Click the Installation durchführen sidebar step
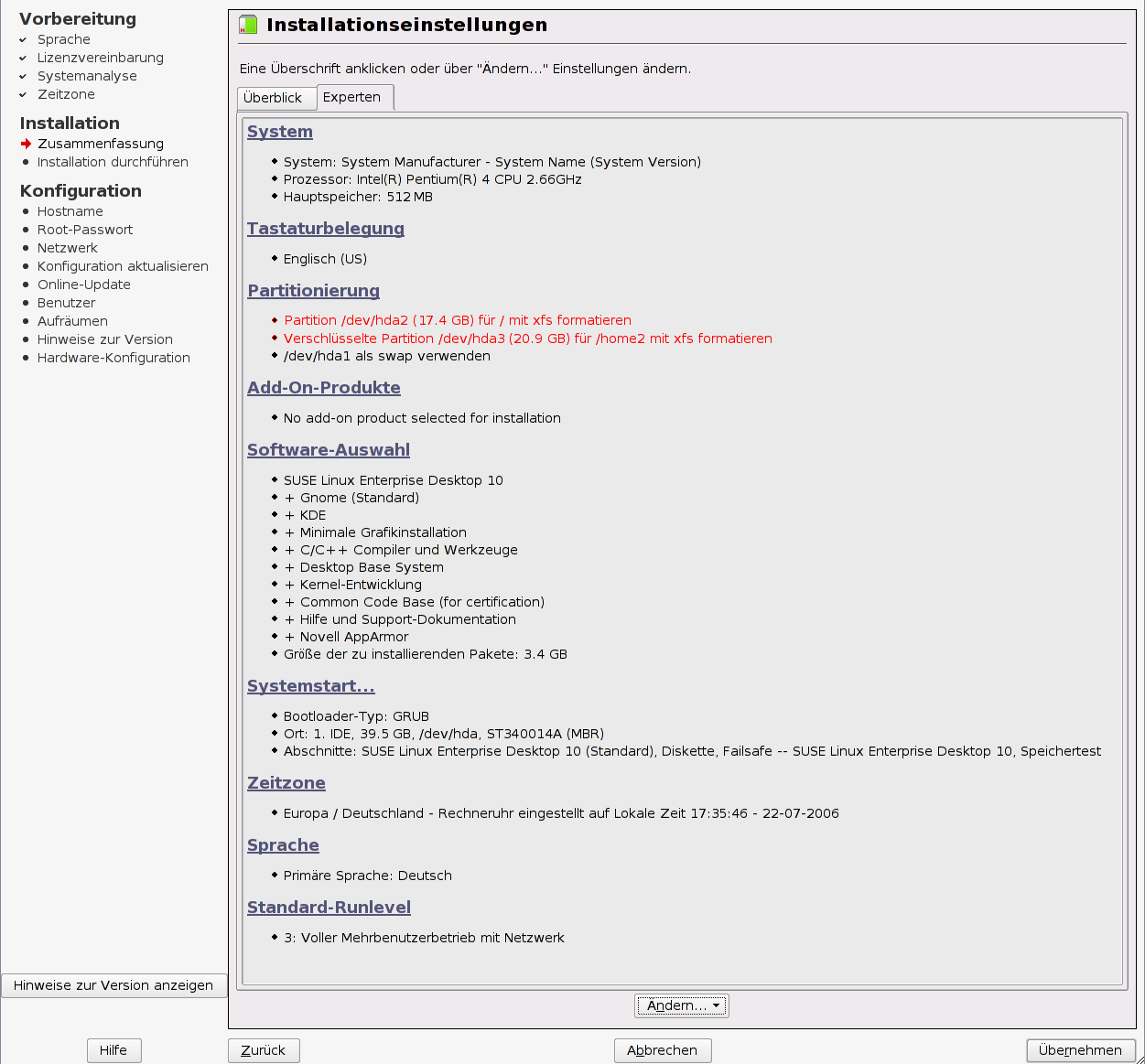This screenshot has width=1145, height=1064. click(113, 162)
